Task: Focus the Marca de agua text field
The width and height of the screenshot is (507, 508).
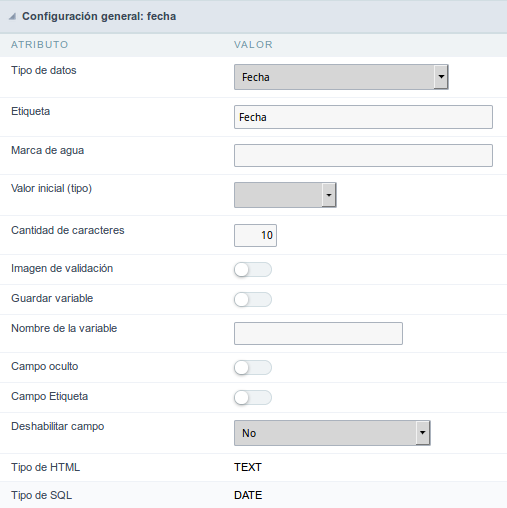Action: (363, 155)
